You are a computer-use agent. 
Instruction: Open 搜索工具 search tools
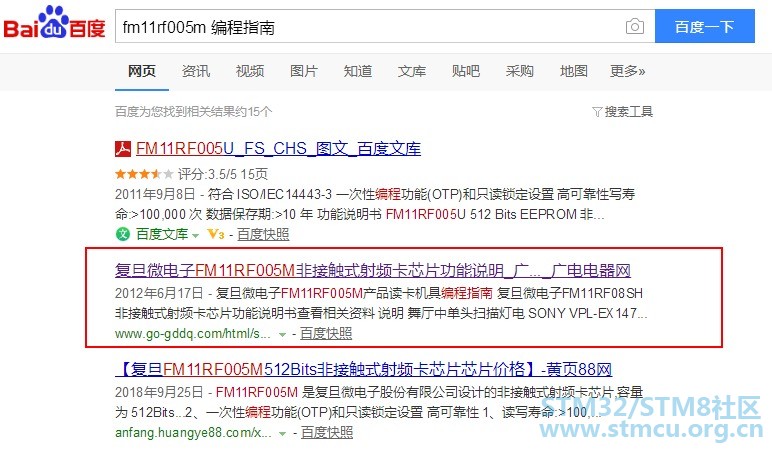[x=629, y=112]
